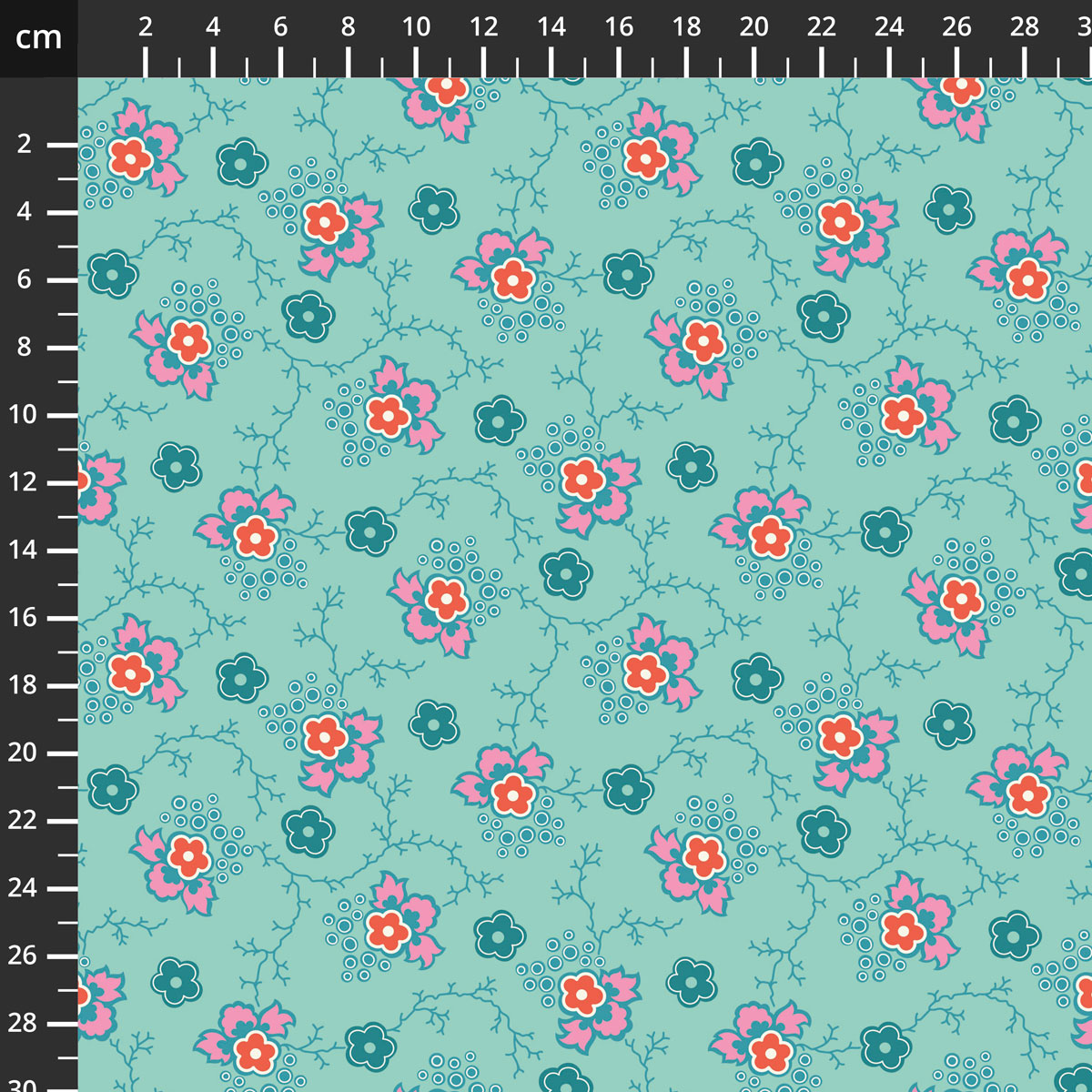Click 24 on the horizontal ruler
The width and height of the screenshot is (1092, 1092).
(889, 27)
